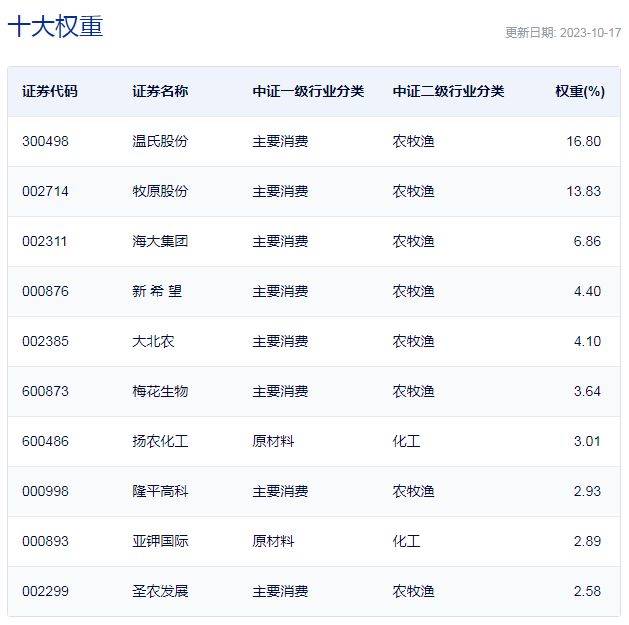Select security code 002311
Viewport: 629px width, 625px height.
[44, 241]
